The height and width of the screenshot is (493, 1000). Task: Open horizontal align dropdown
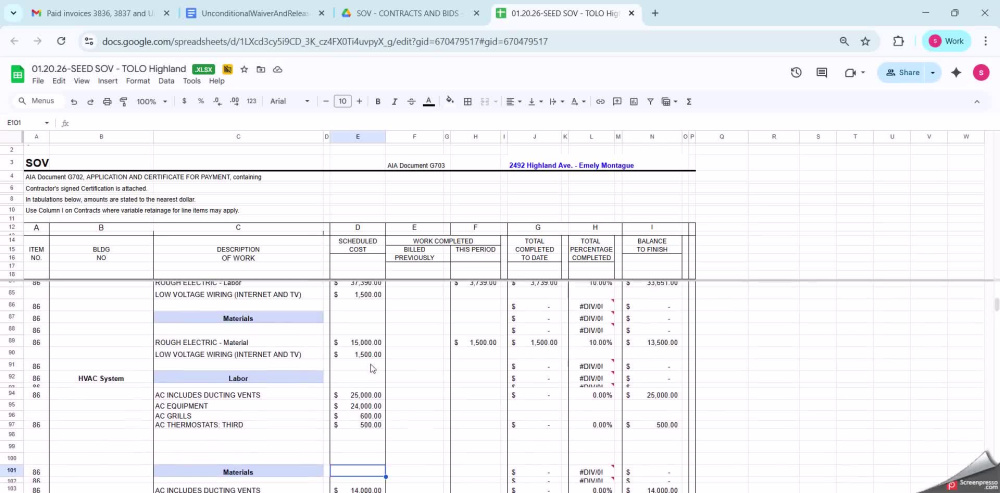point(514,101)
